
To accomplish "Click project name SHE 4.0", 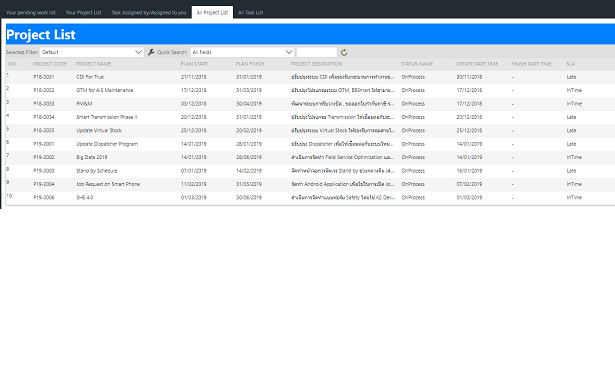I will (x=85, y=198).
